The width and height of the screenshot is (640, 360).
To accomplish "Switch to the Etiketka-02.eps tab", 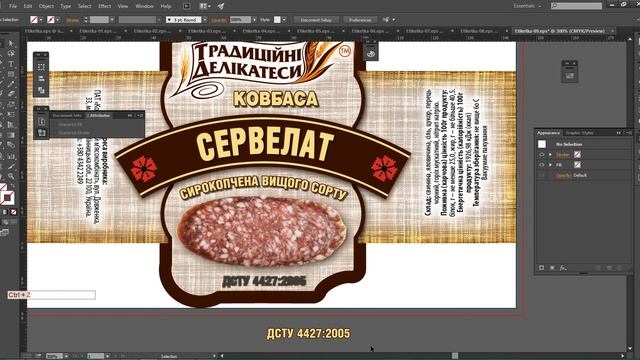I will tap(152, 31).
